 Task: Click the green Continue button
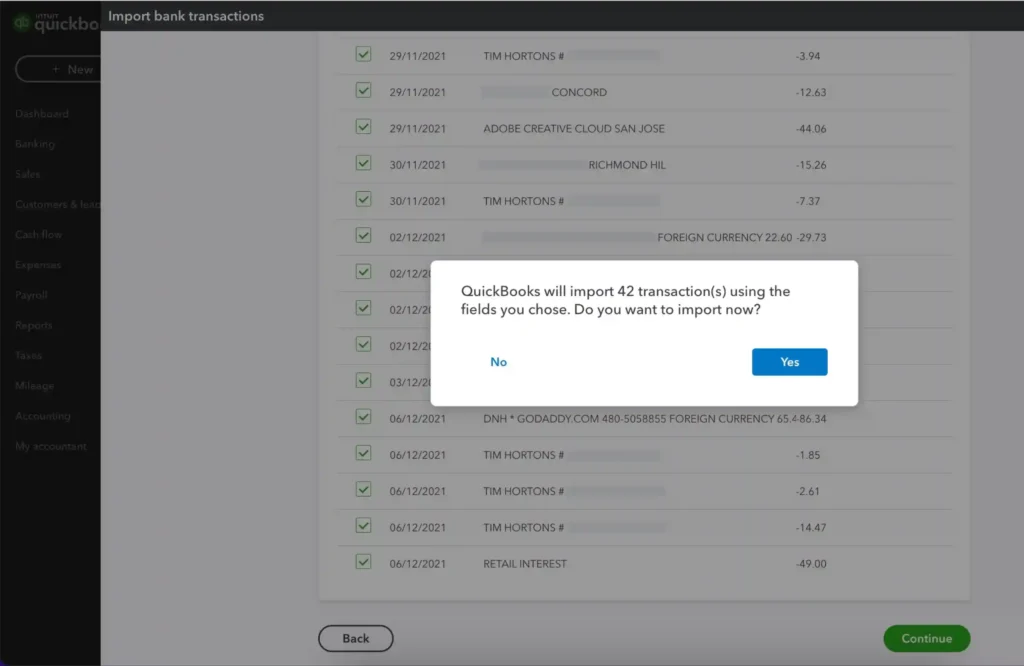click(926, 639)
